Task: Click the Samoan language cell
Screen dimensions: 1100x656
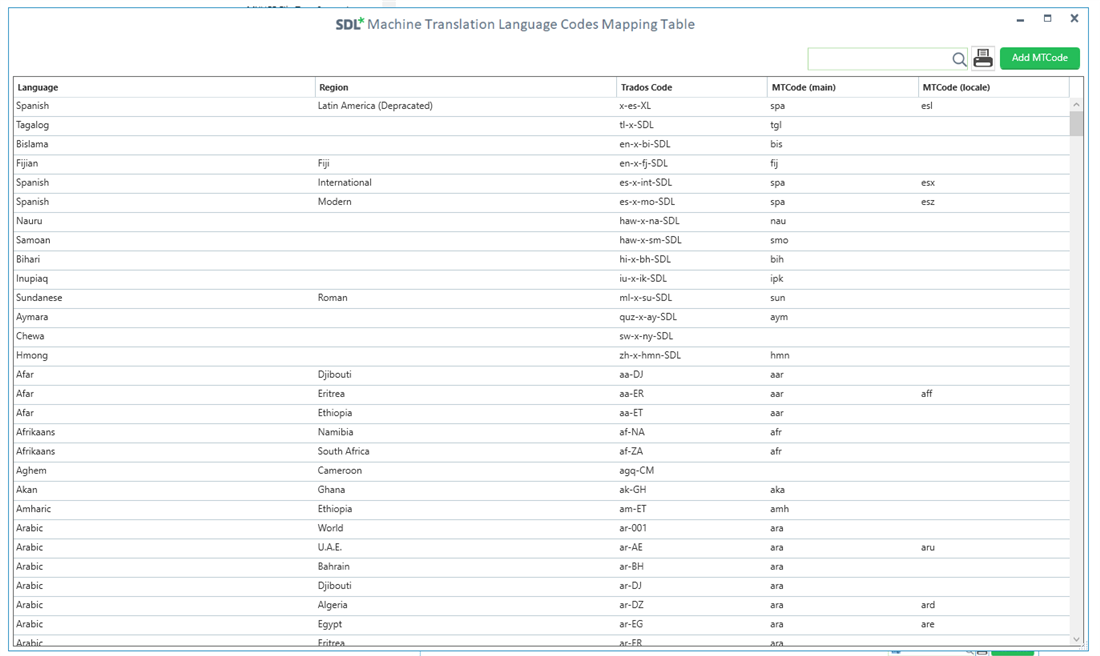Action: click(x=33, y=240)
